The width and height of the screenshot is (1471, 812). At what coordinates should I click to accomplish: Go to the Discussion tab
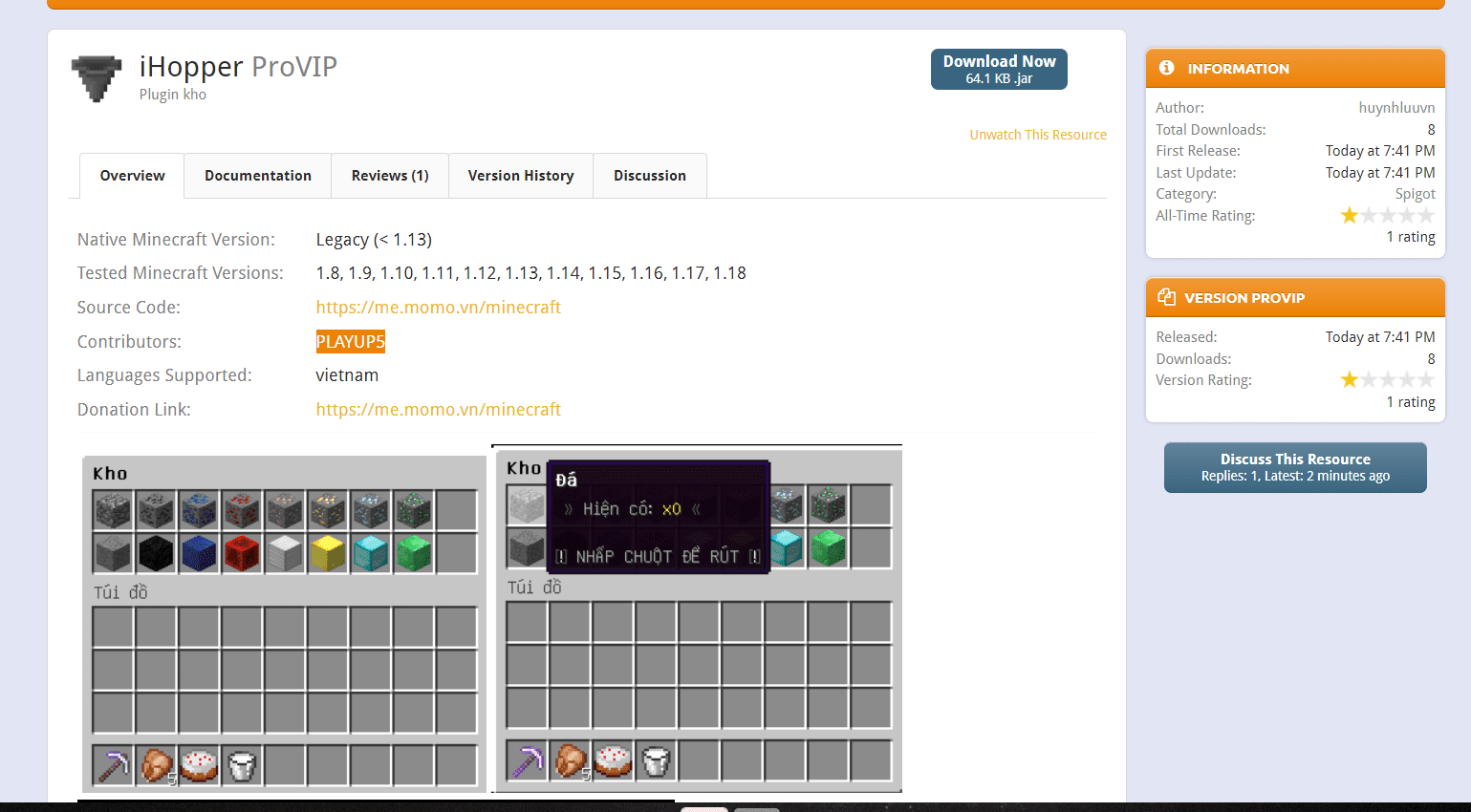tap(650, 176)
